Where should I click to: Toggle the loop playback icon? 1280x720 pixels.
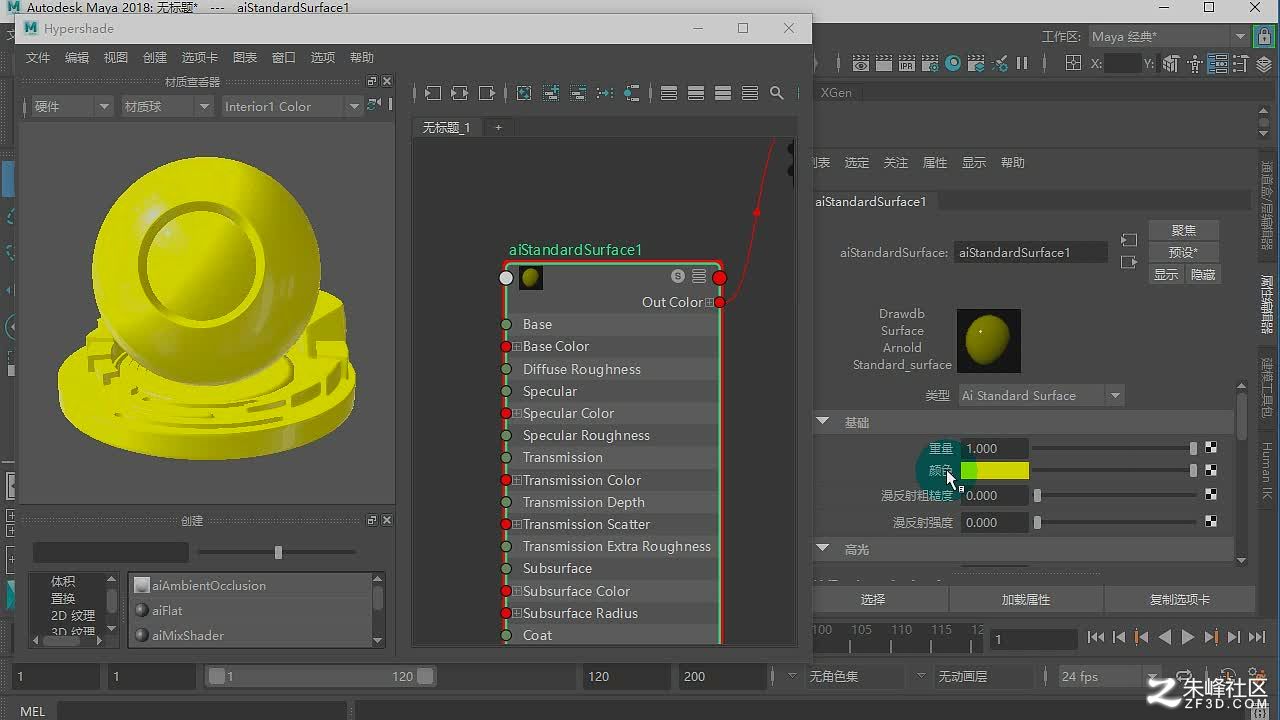click(x=1185, y=677)
